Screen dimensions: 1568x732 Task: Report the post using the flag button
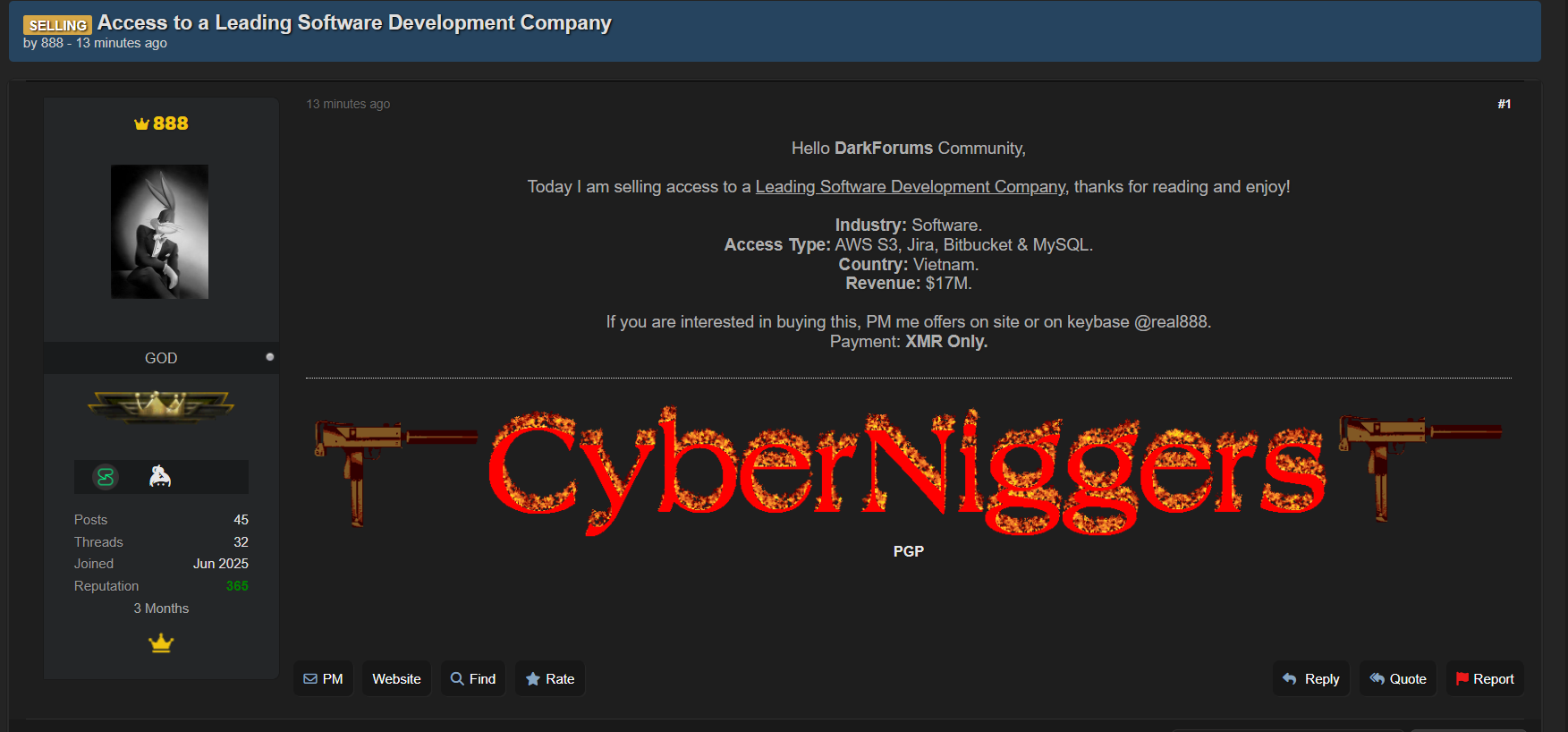pyautogui.click(x=1485, y=679)
